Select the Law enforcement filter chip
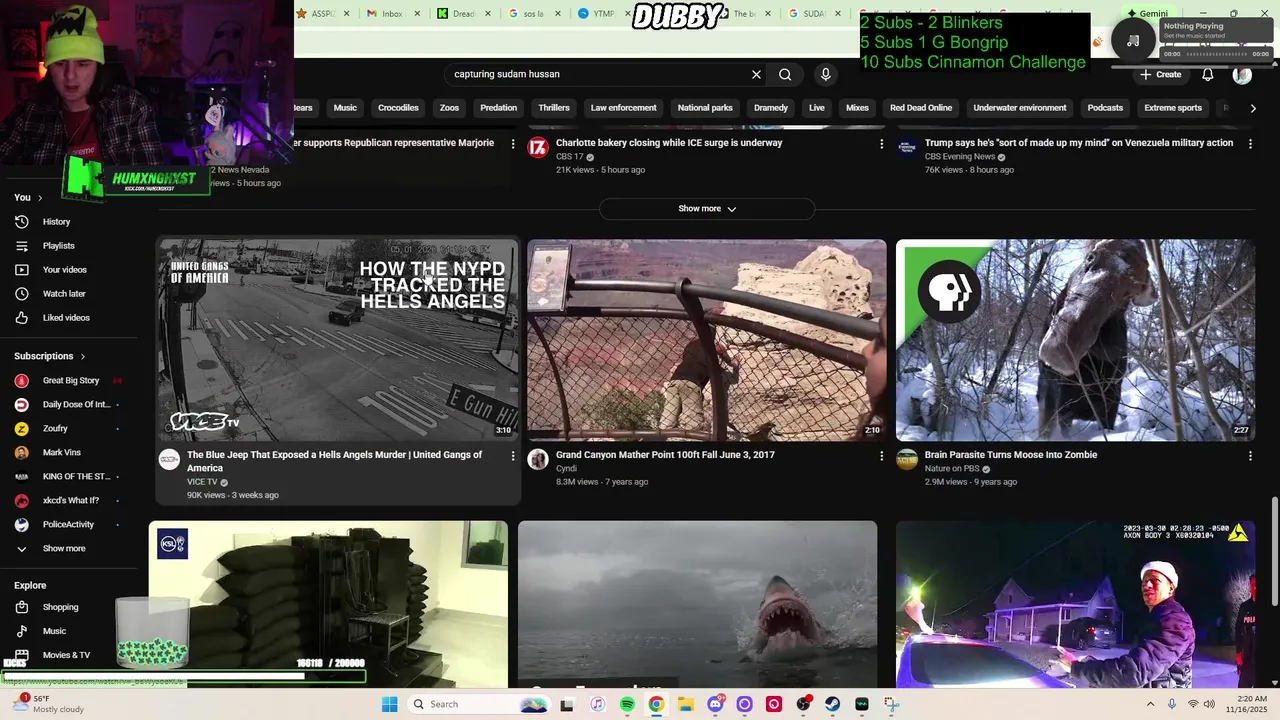 coord(624,108)
